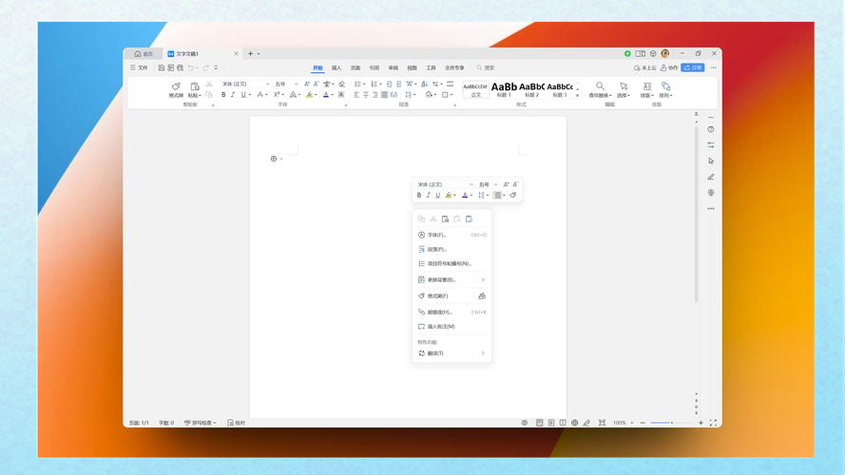Image resolution: width=845 pixels, height=475 pixels.
Task: Expand the styles gallery arrow
Action: 577,95
